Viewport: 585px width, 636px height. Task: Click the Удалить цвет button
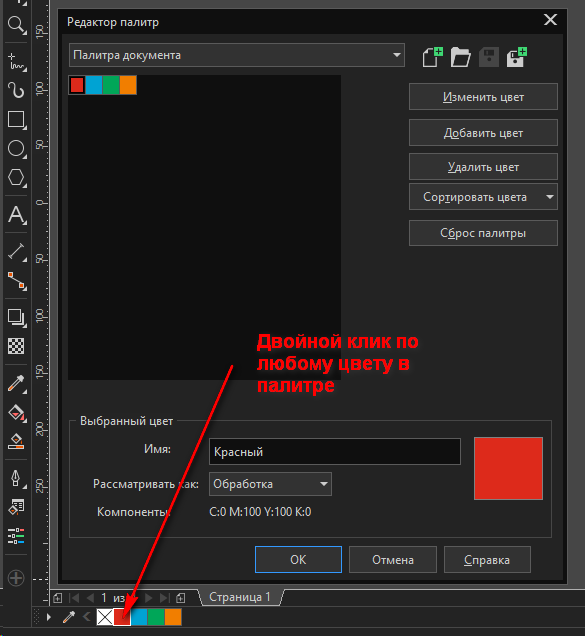[x=483, y=167]
